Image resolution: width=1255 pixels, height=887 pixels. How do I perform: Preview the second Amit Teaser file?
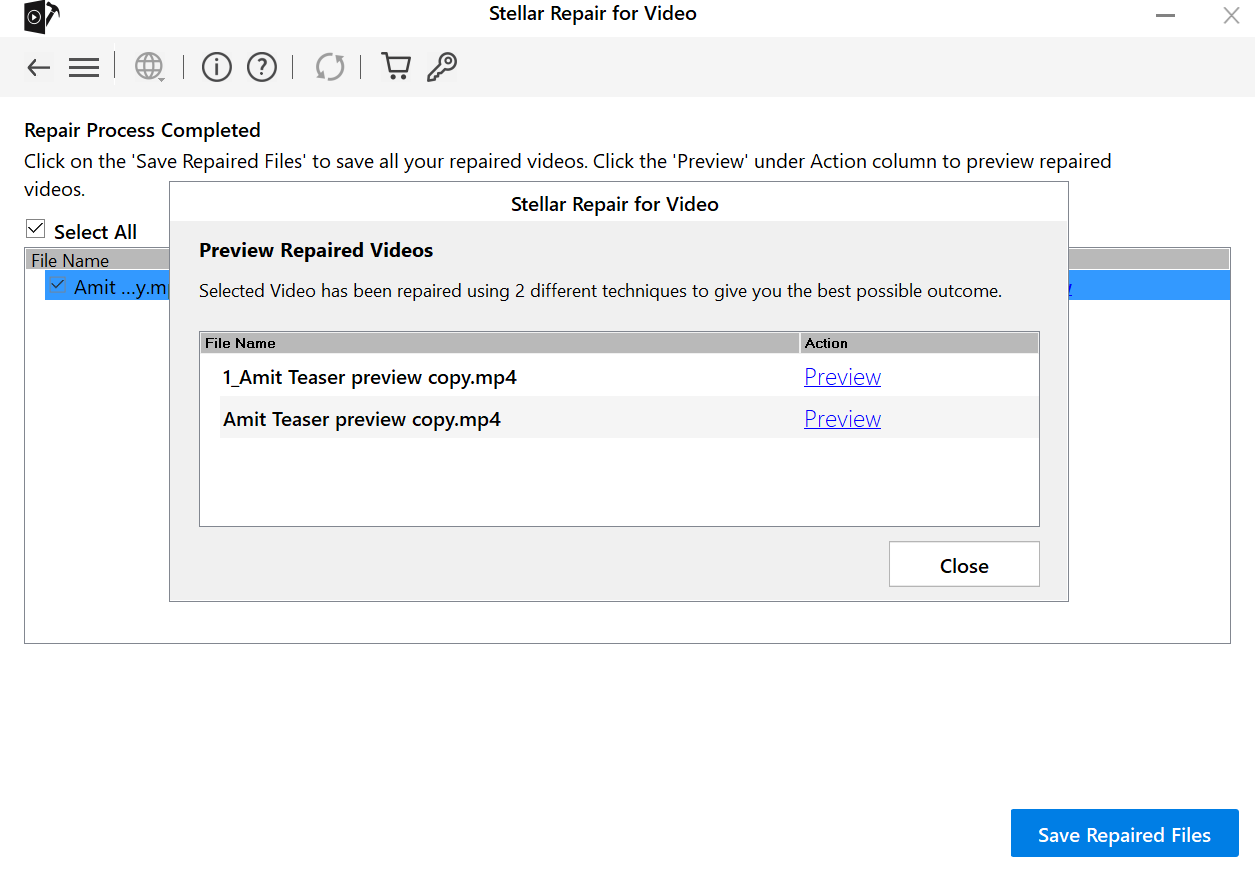[842, 419]
